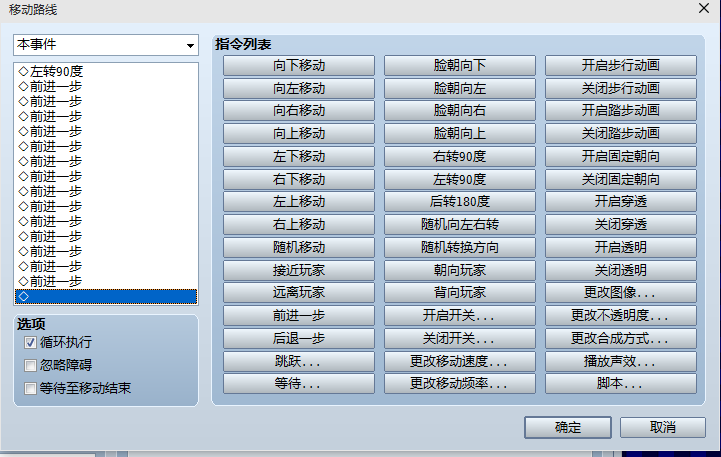Screen dimensions: 721x457
Task: Cancel with the 取消 button
Action: pyautogui.click(x=663, y=428)
